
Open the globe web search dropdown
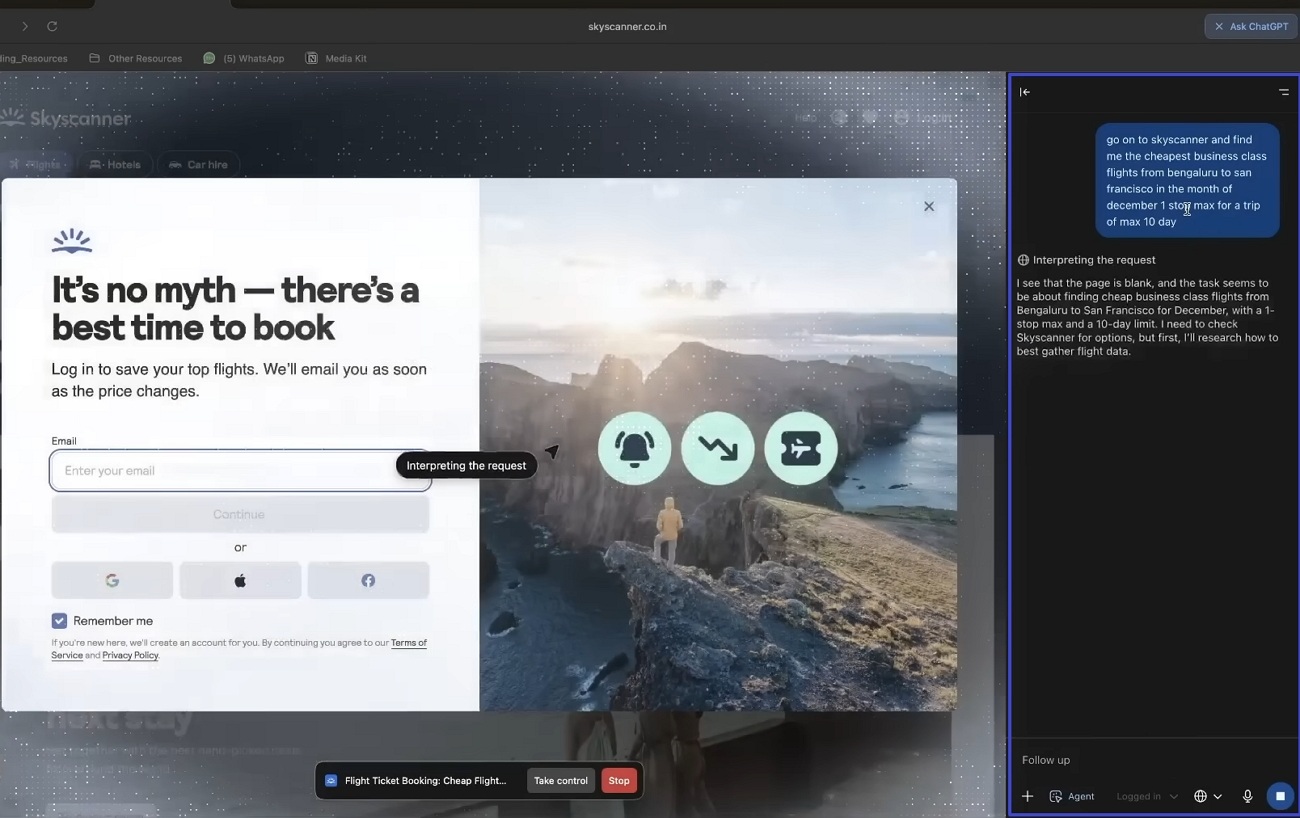[x=1207, y=796]
